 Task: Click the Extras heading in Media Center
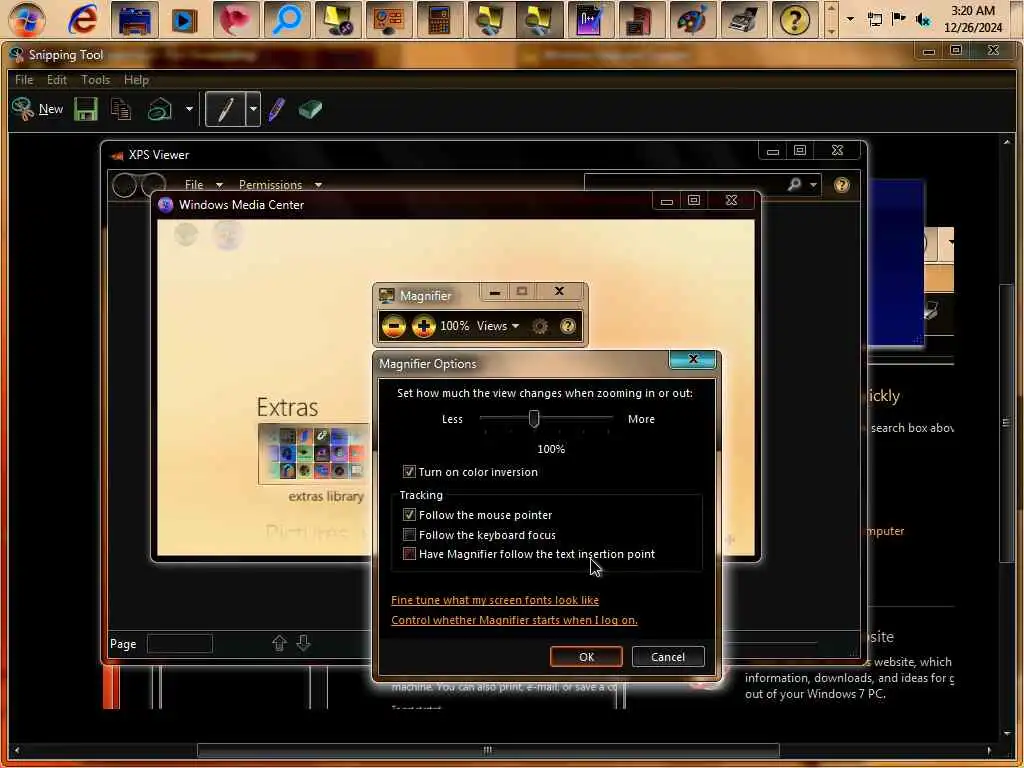coord(287,408)
